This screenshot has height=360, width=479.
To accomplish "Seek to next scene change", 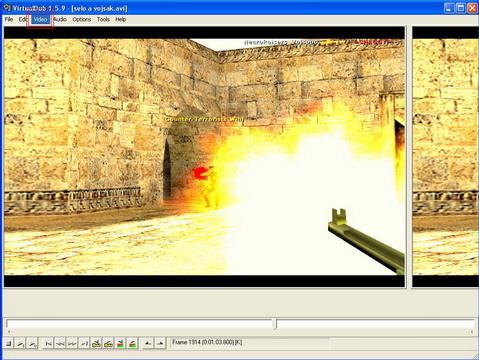I will click(132, 343).
